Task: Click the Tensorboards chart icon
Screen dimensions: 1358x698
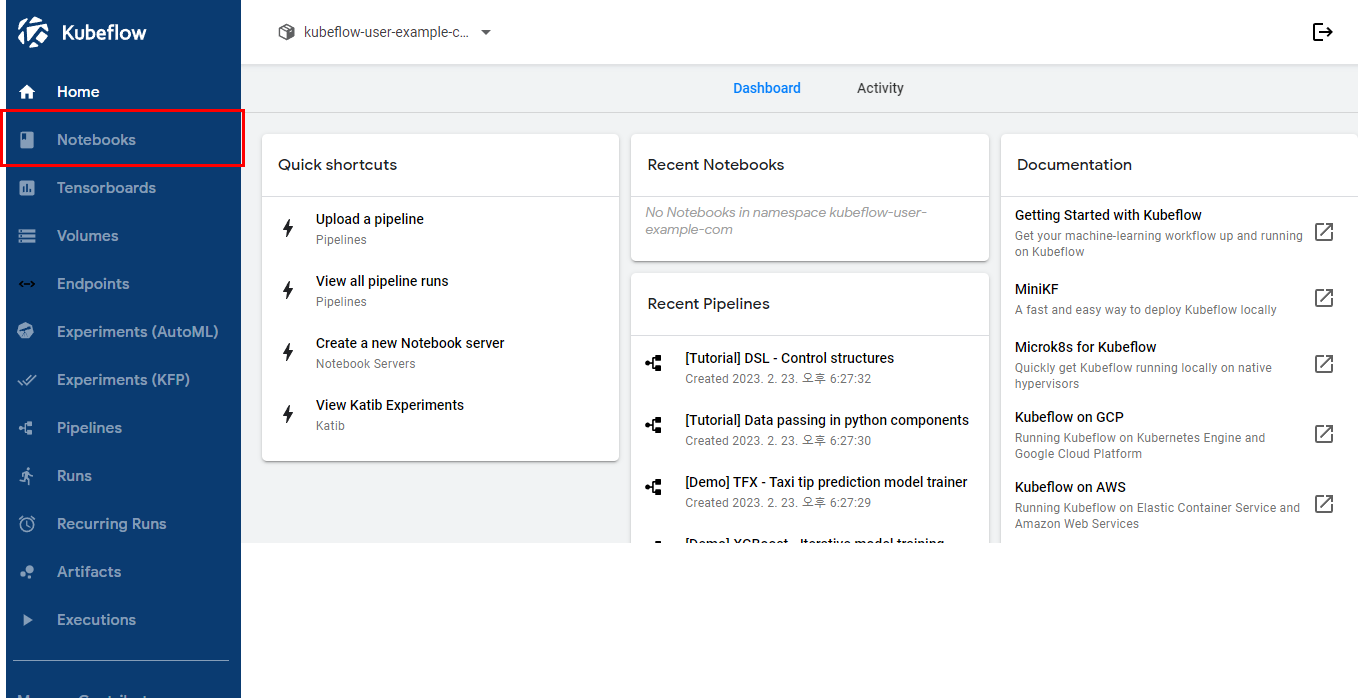Action: pos(27,188)
